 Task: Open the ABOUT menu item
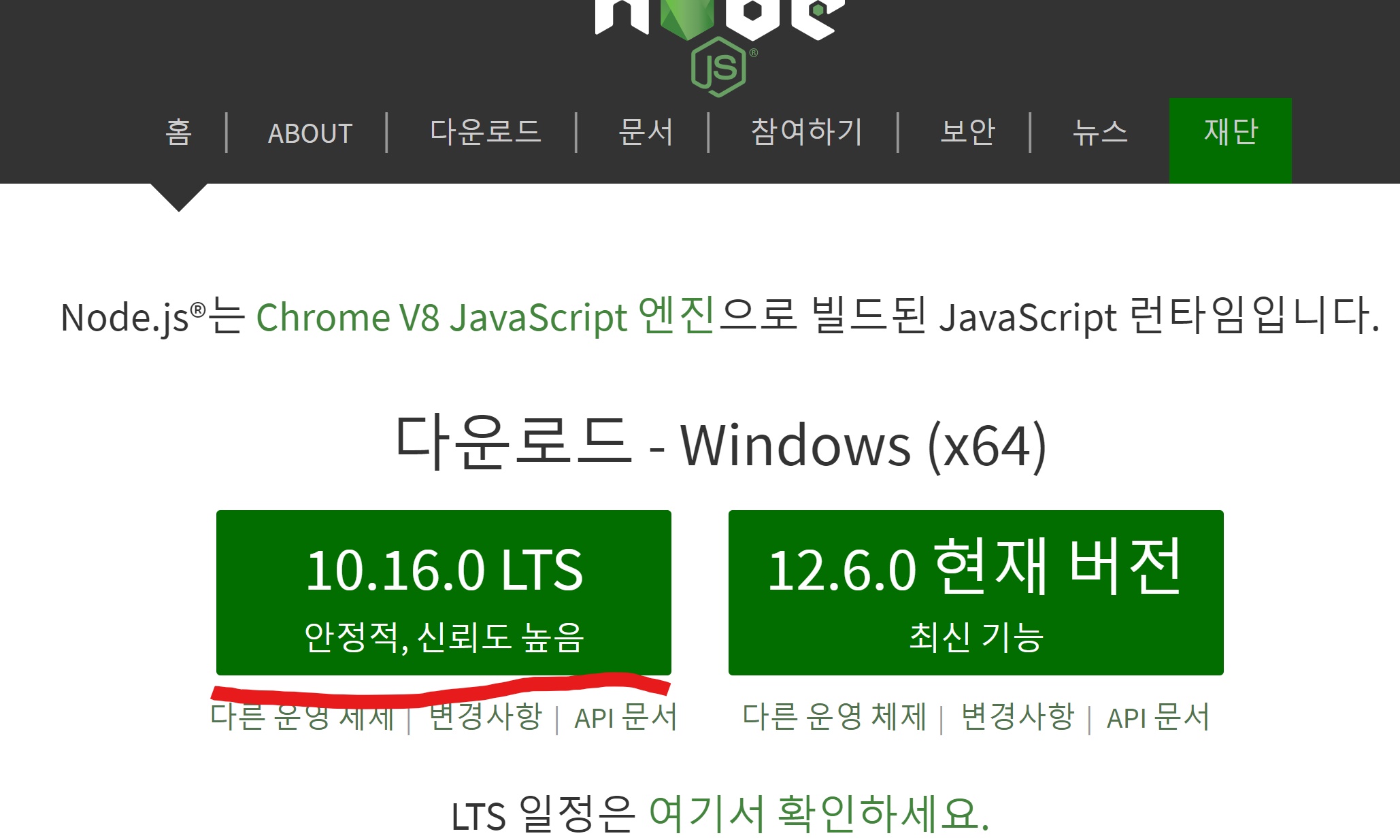pos(310,133)
